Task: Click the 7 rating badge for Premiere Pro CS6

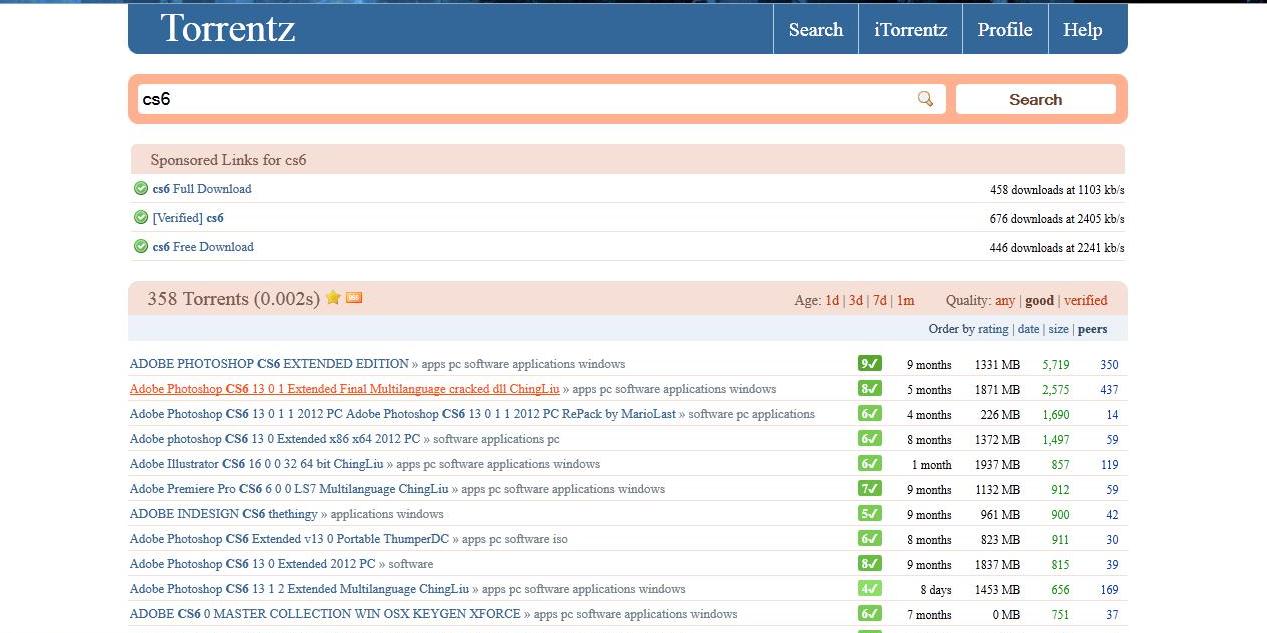Action: [869, 489]
